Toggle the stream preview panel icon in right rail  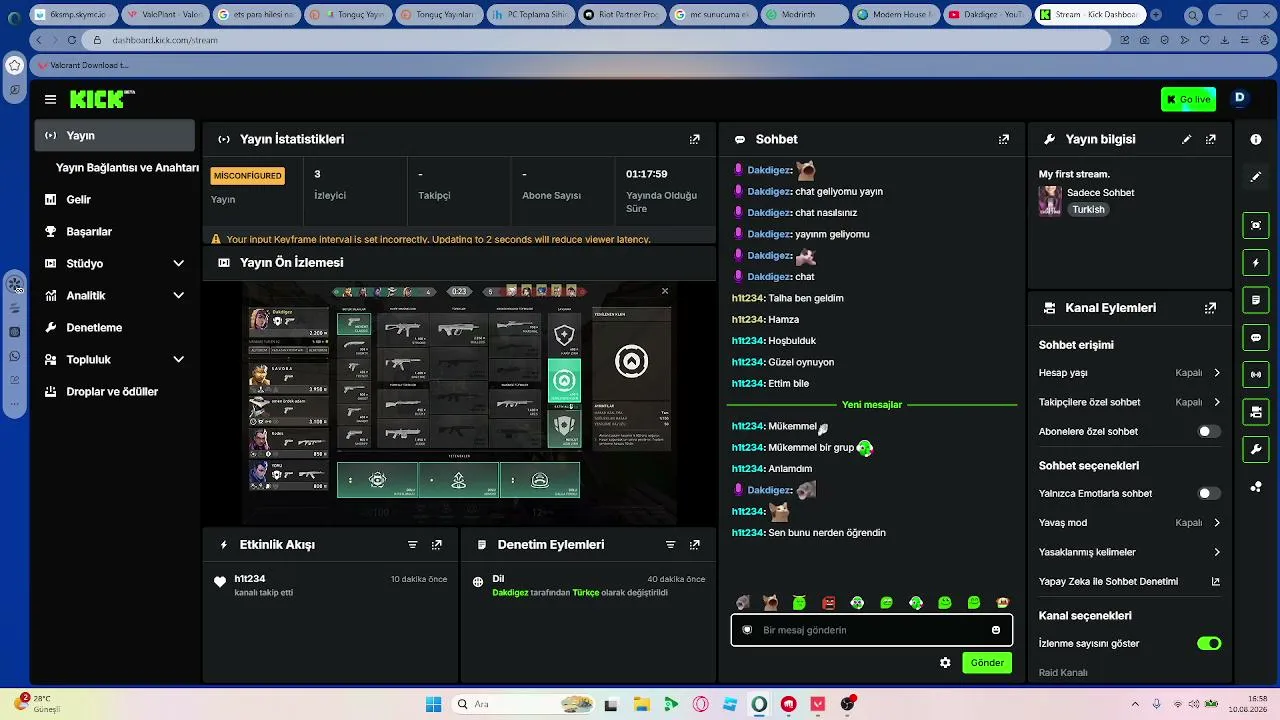(1256, 226)
